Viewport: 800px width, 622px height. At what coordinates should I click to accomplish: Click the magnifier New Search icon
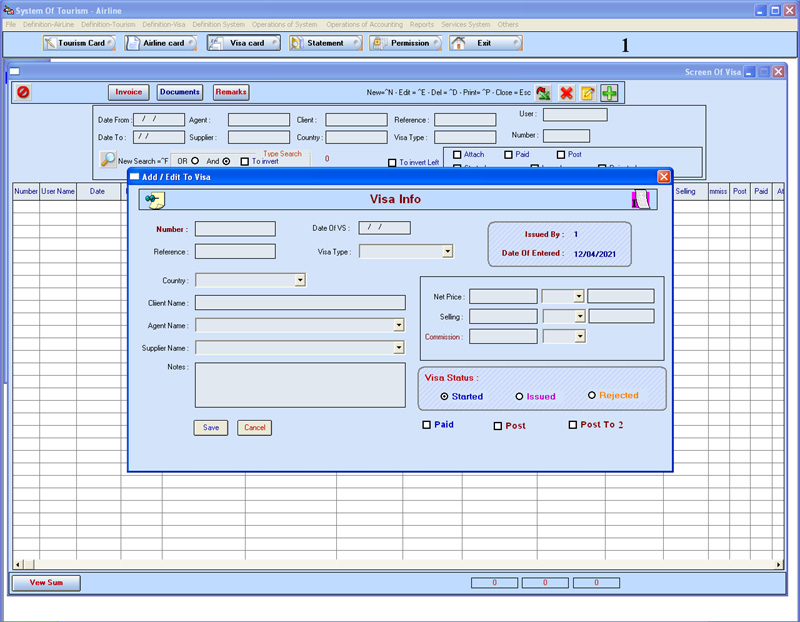click(x=108, y=159)
